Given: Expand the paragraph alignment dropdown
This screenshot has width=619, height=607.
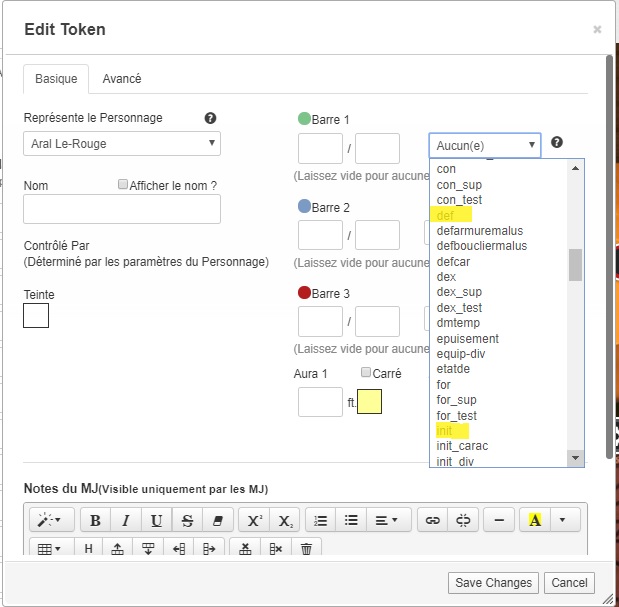Looking at the screenshot, I should 388,520.
